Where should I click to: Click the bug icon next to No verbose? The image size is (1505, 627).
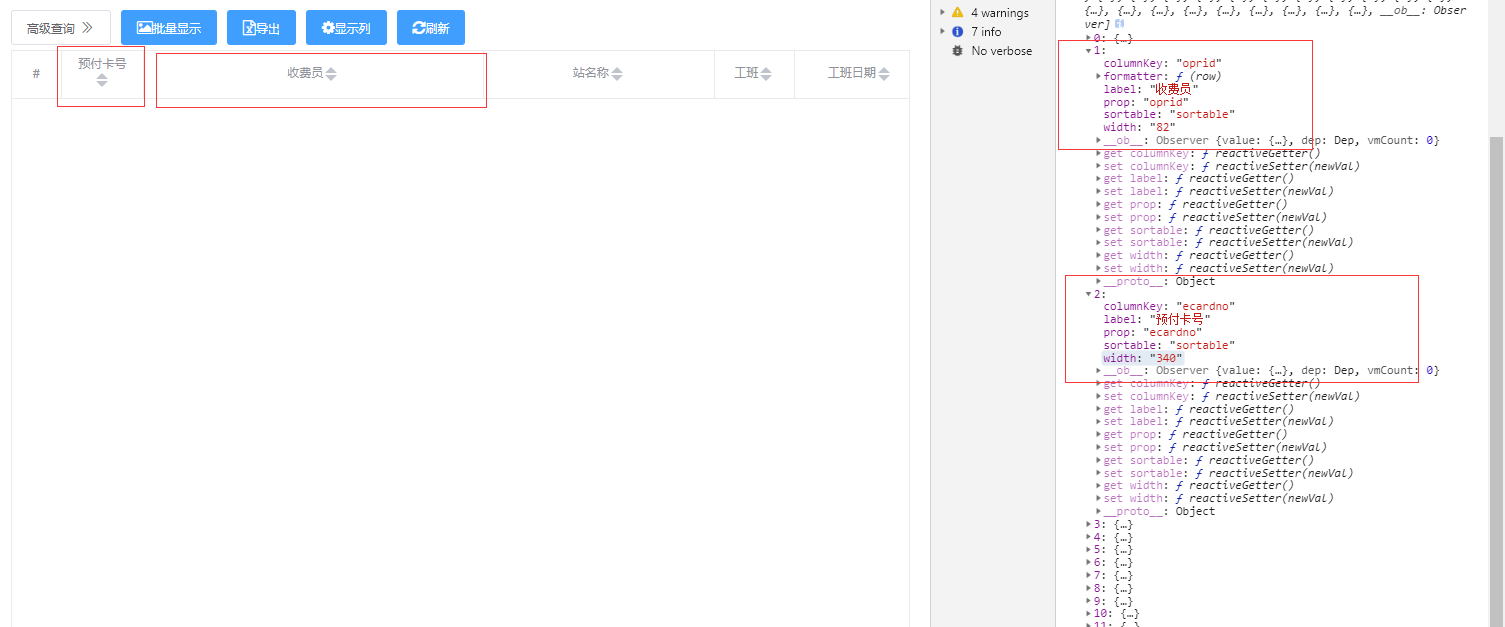click(958, 50)
